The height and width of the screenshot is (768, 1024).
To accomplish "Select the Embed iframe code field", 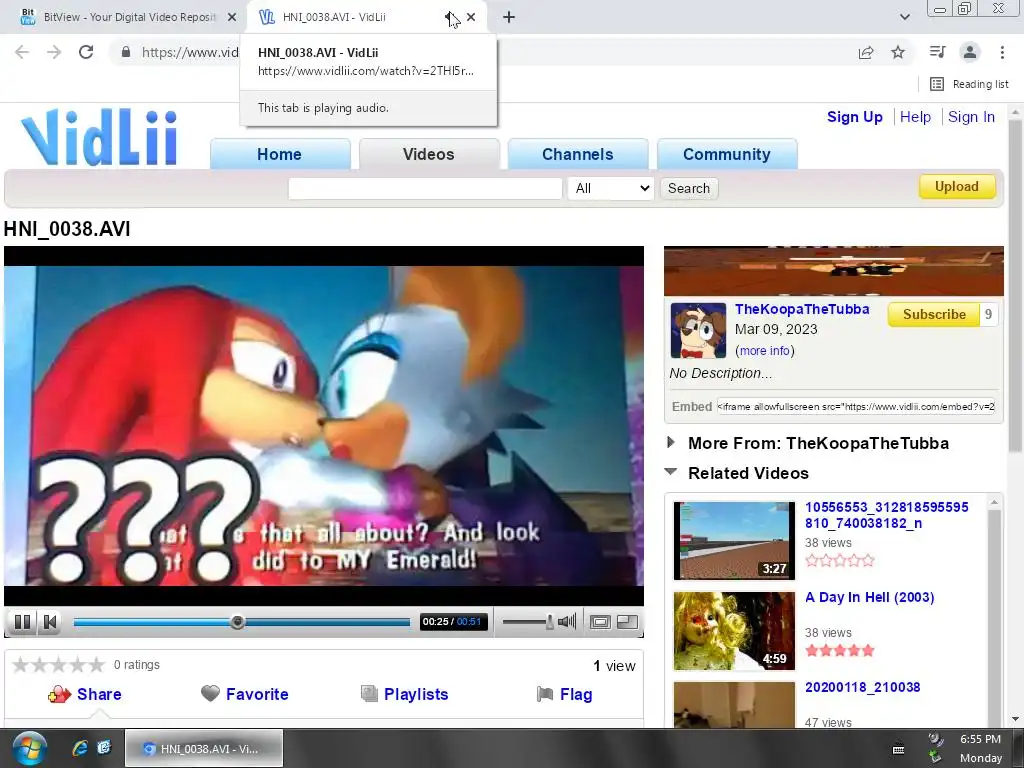I will coord(856,406).
